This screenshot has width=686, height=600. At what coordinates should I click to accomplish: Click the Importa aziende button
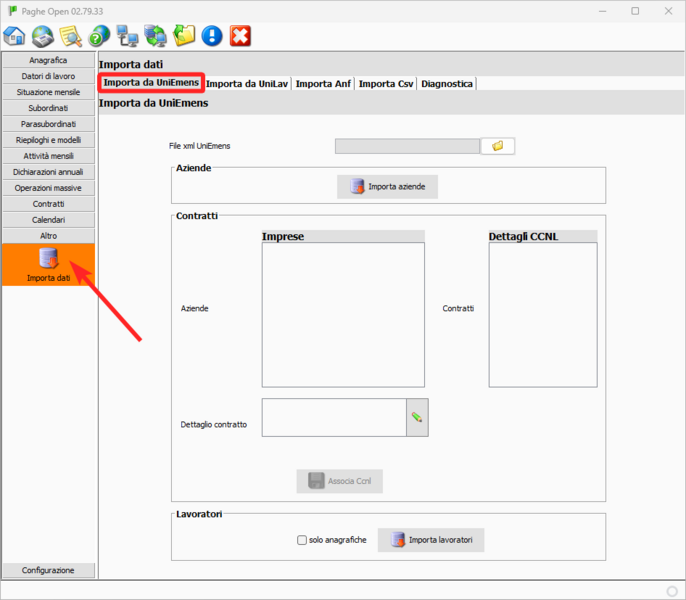coord(387,187)
